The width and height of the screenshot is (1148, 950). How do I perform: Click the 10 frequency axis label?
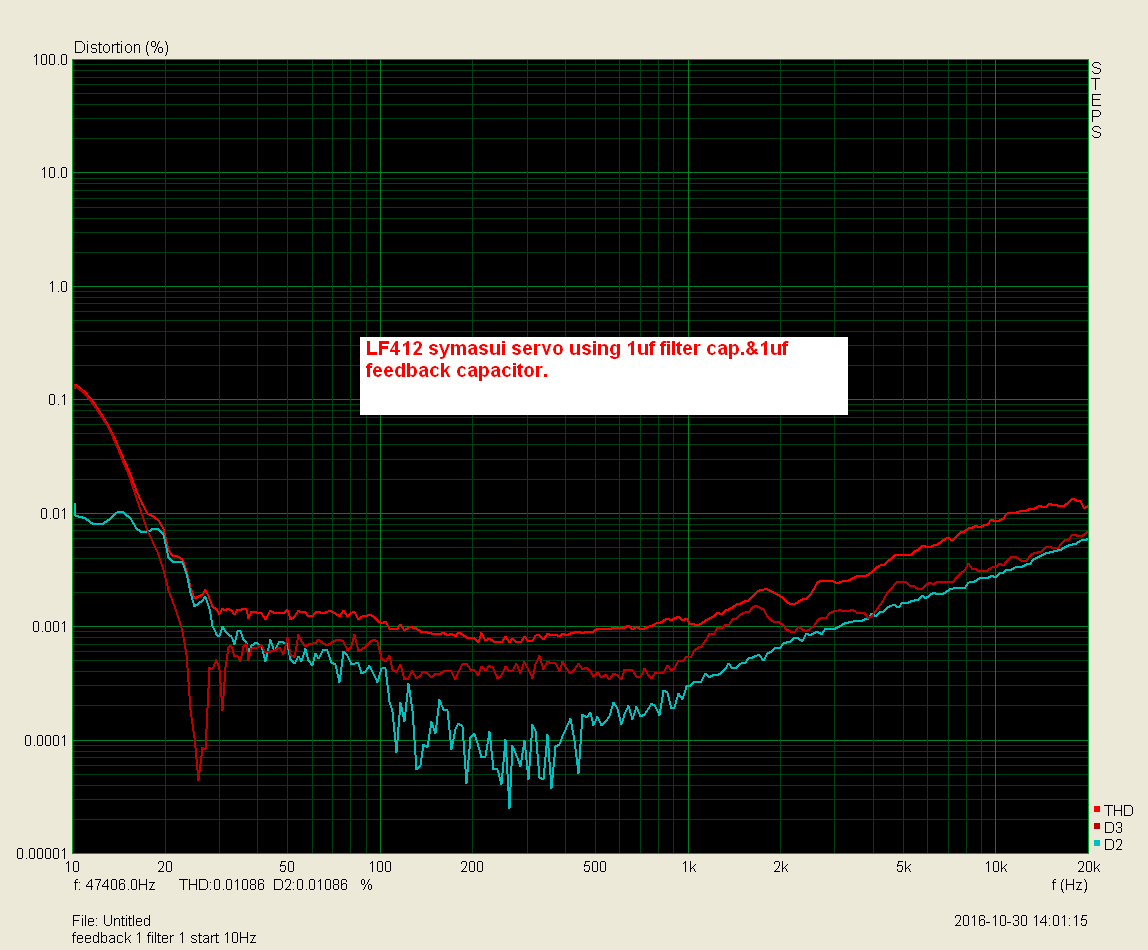pyautogui.click(x=72, y=867)
